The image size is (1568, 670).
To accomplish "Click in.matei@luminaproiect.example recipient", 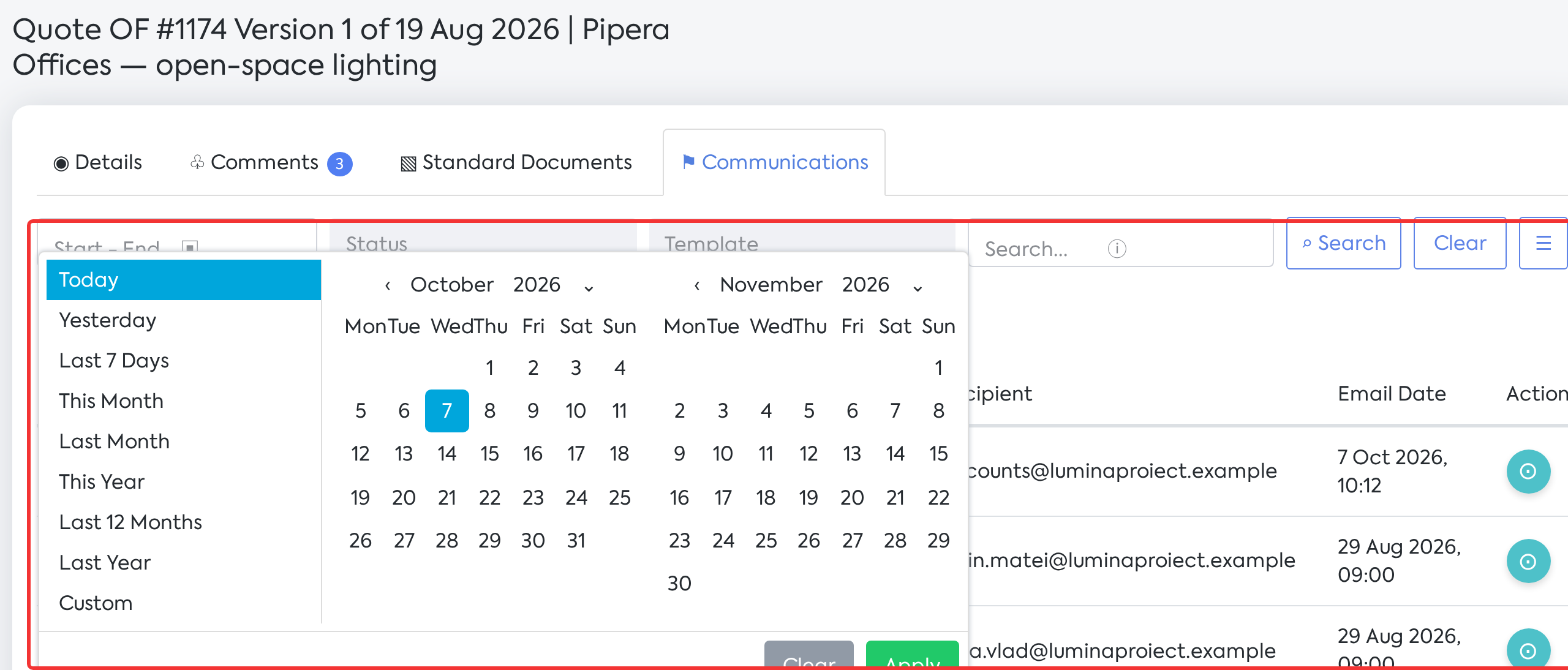I will point(1132,560).
